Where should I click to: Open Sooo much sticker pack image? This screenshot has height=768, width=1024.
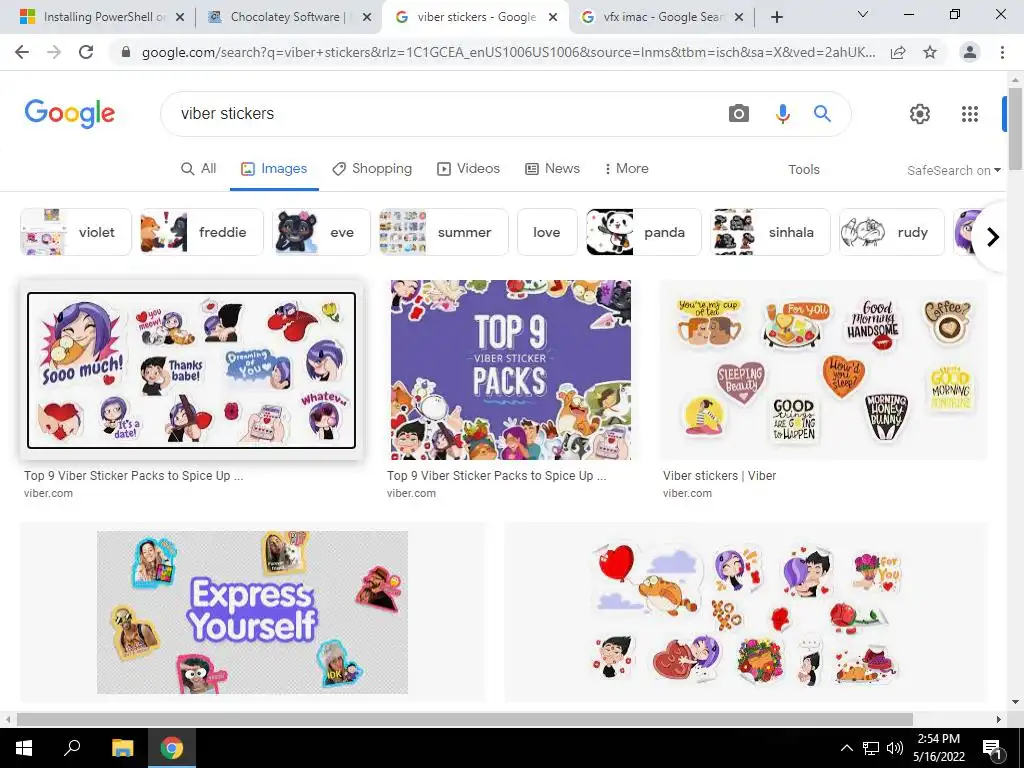click(191, 370)
